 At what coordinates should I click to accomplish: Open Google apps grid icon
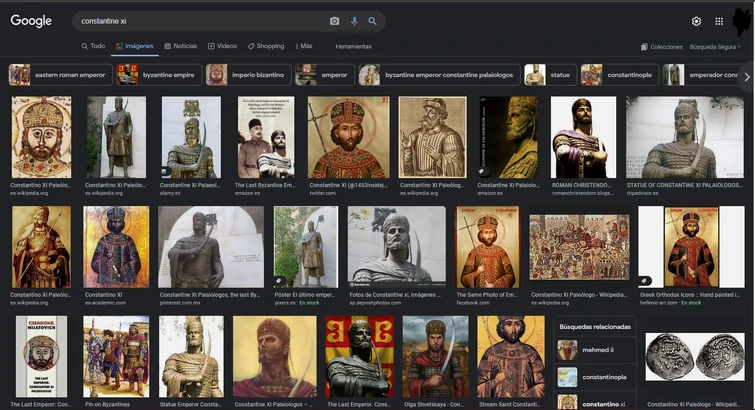coord(719,21)
